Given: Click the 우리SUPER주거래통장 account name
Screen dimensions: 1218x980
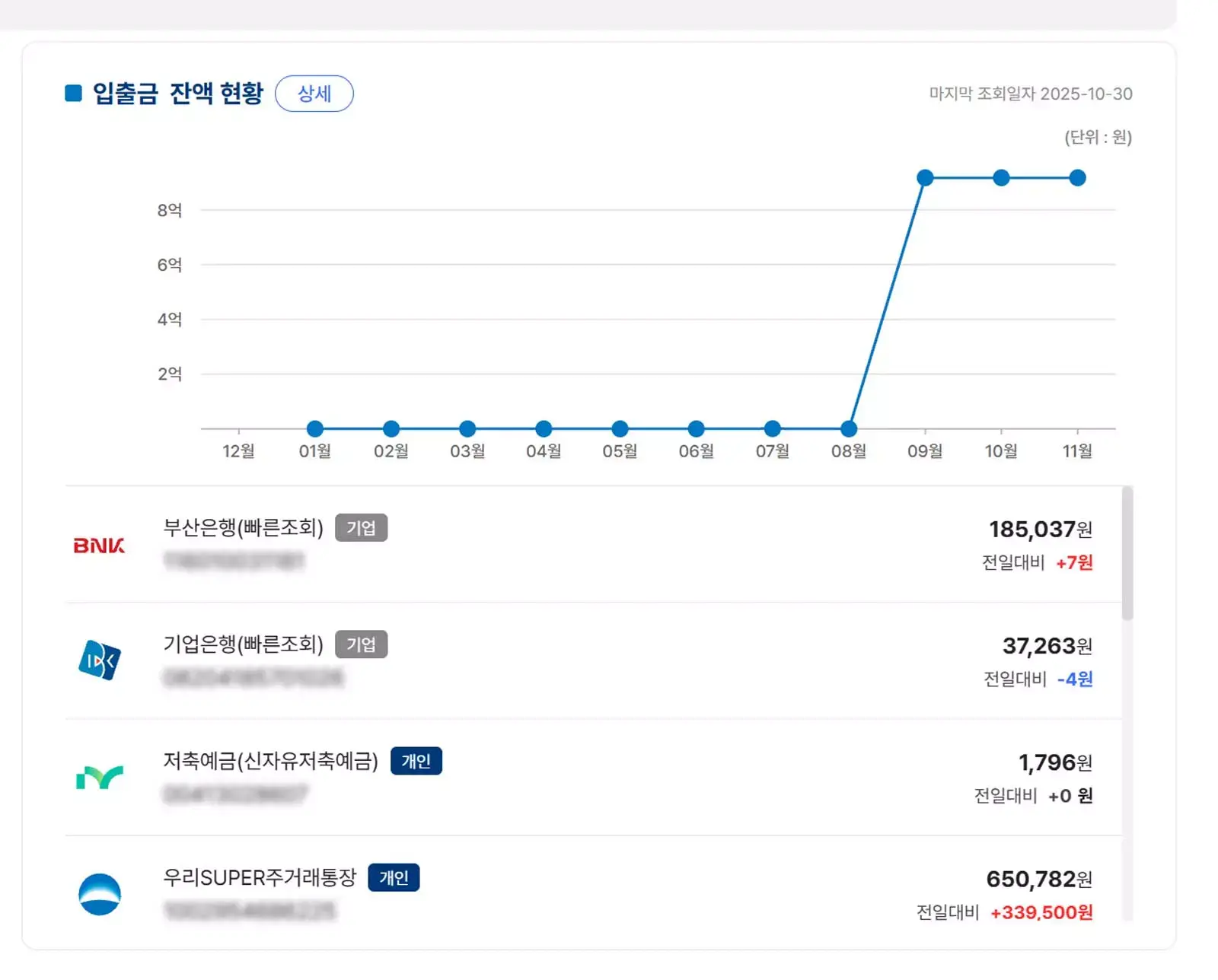Looking at the screenshot, I should [x=261, y=876].
